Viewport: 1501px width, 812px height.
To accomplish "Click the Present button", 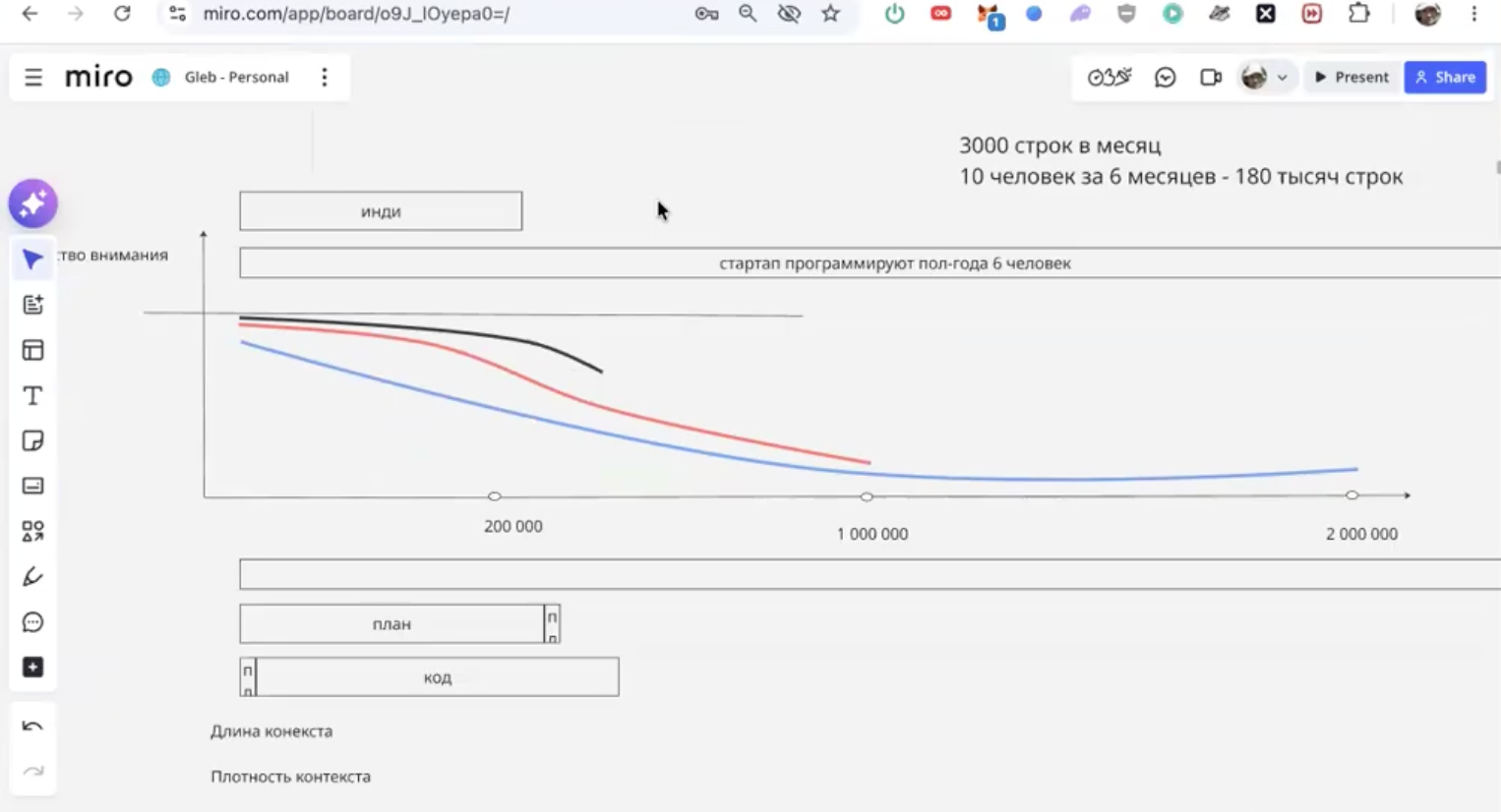I will click(1351, 77).
